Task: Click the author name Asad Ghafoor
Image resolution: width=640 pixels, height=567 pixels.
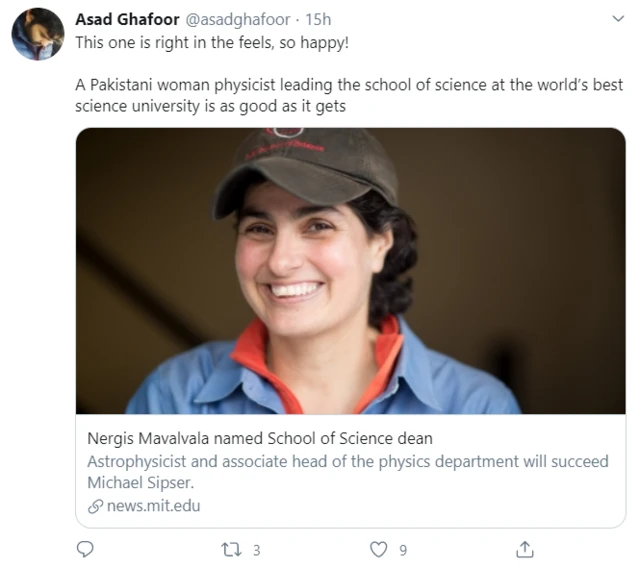Action: [126, 20]
